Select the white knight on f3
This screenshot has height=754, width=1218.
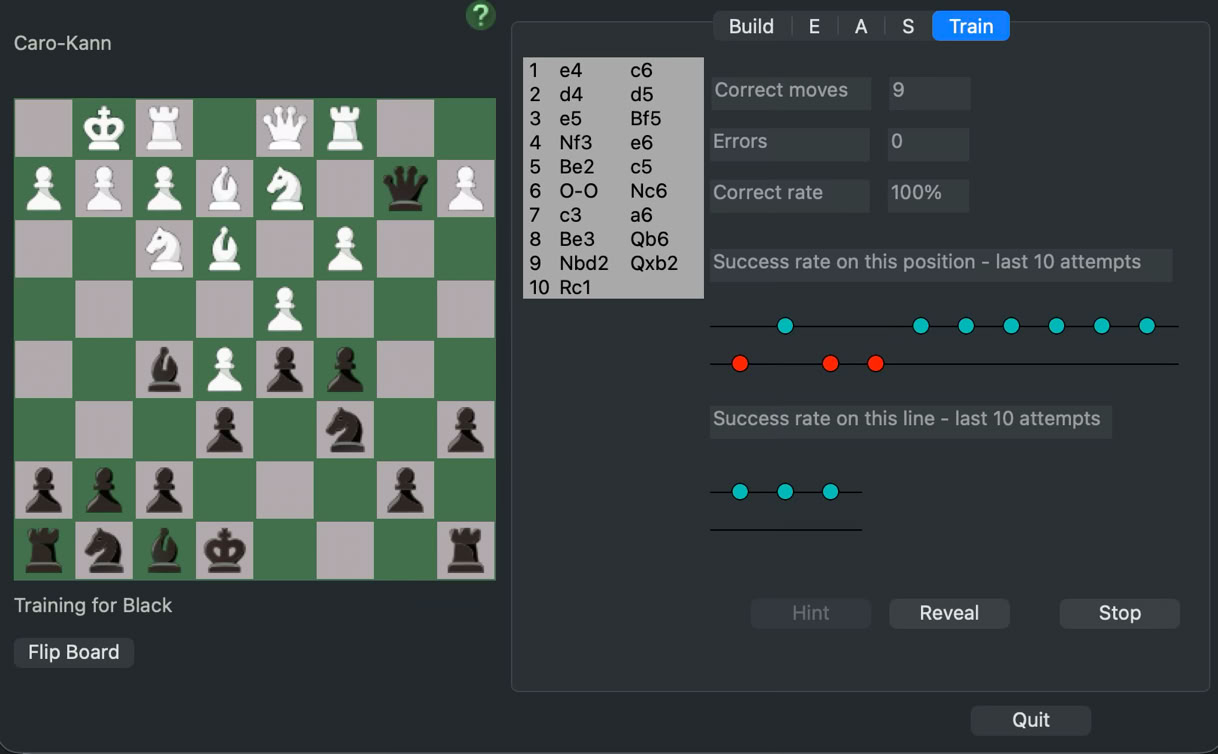click(164, 249)
